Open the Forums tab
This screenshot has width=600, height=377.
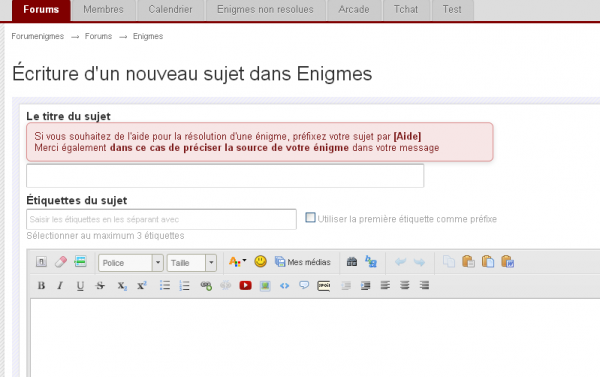click(41, 10)
